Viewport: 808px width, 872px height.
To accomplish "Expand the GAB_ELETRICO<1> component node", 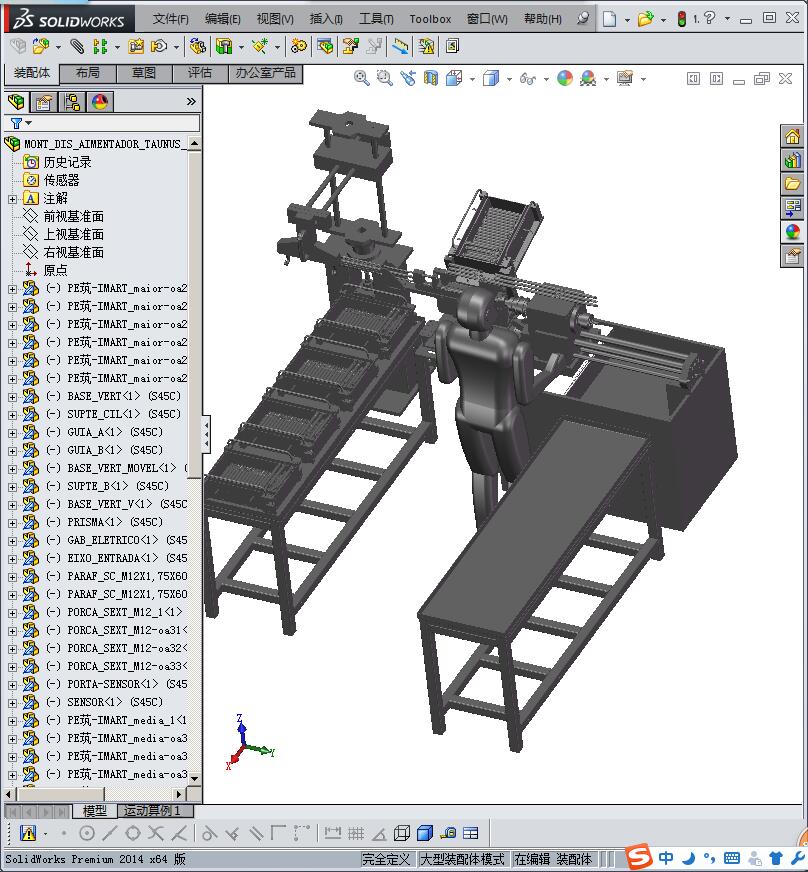I will [x=12, y=540].
